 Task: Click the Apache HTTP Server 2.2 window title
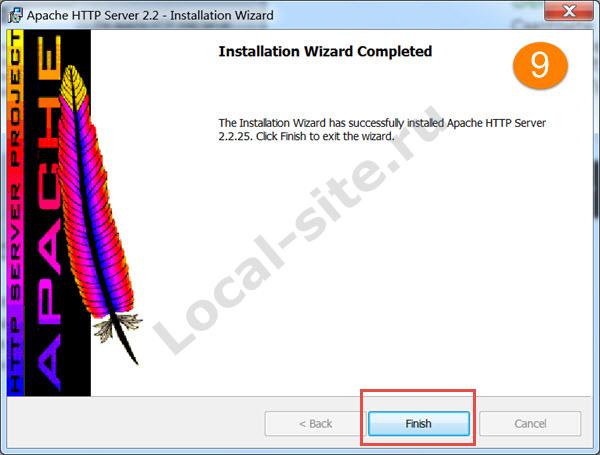tap(150, 15)
